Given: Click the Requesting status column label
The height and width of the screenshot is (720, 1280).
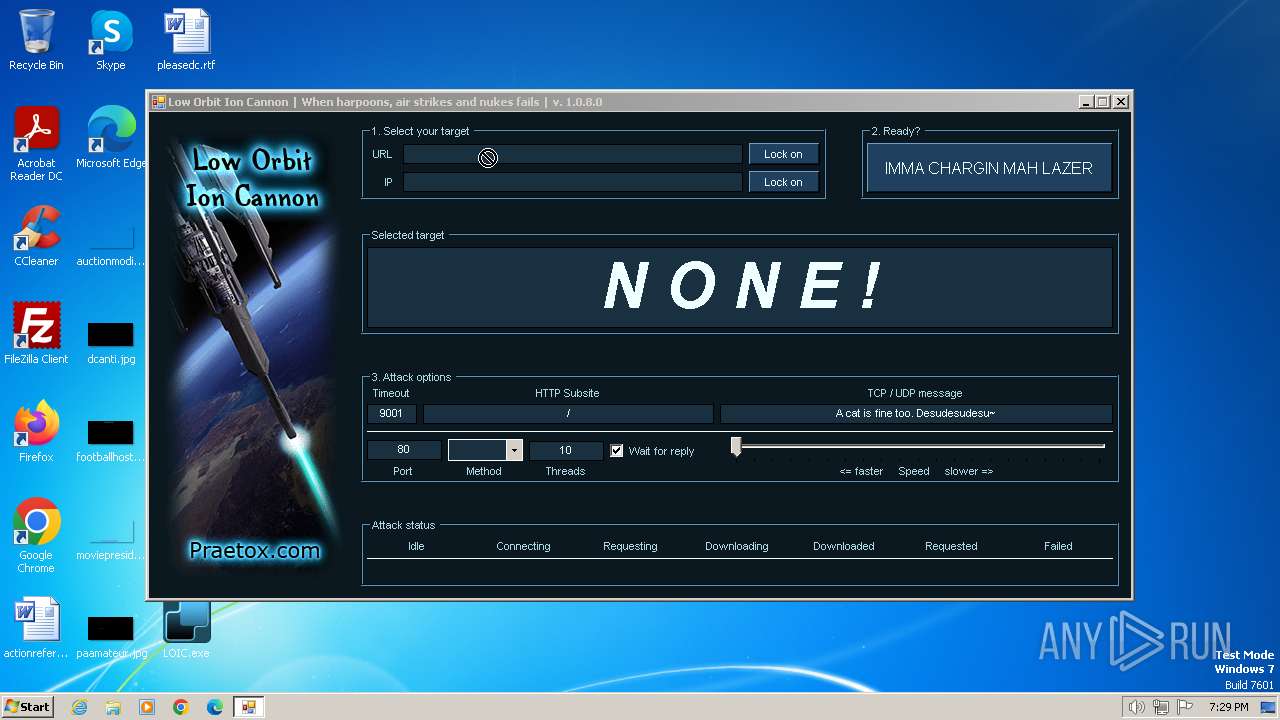Looking at the screenshot, I should point(630,546).
